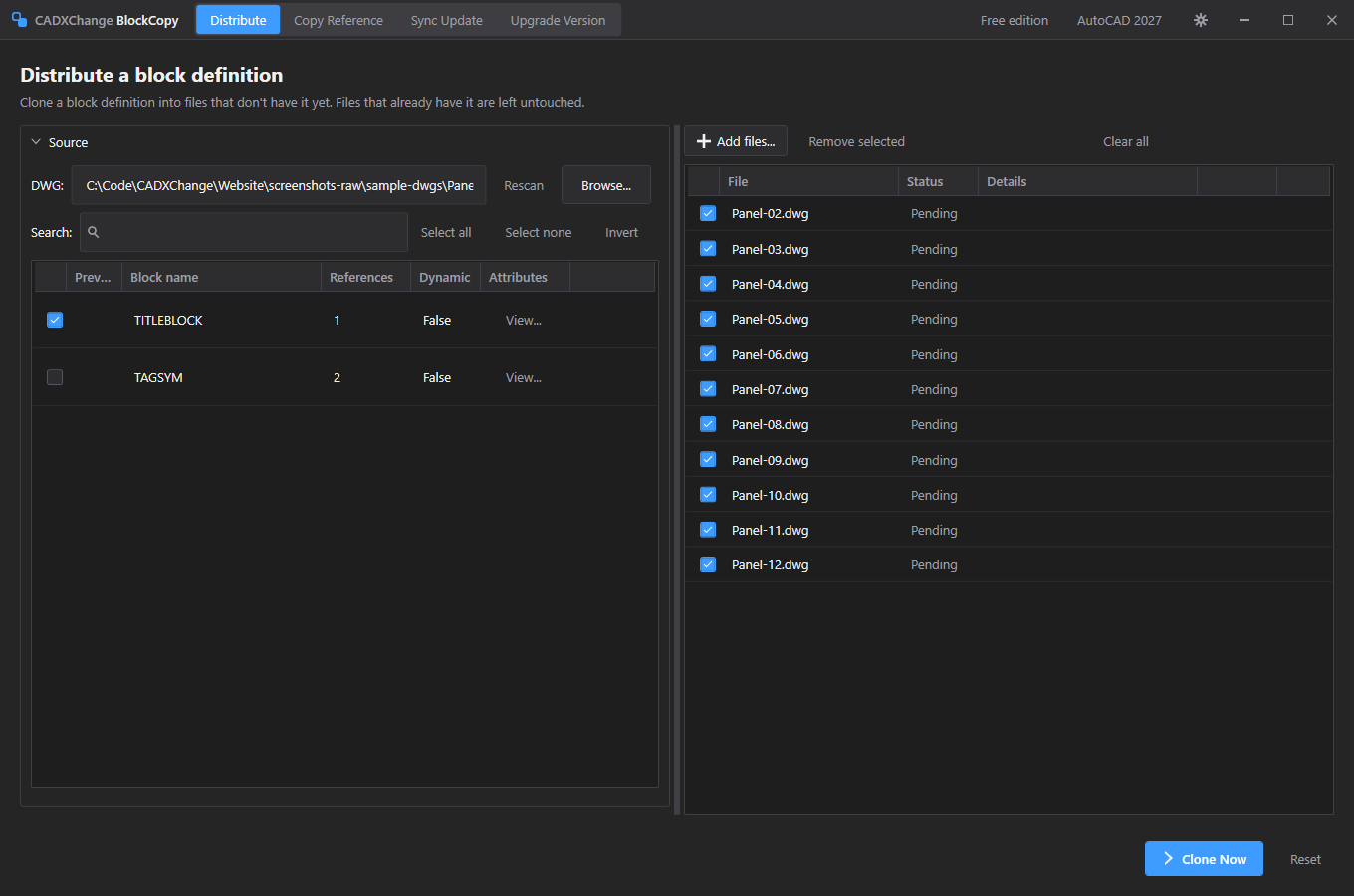View attributes of TITLEBLOCK

524,320
